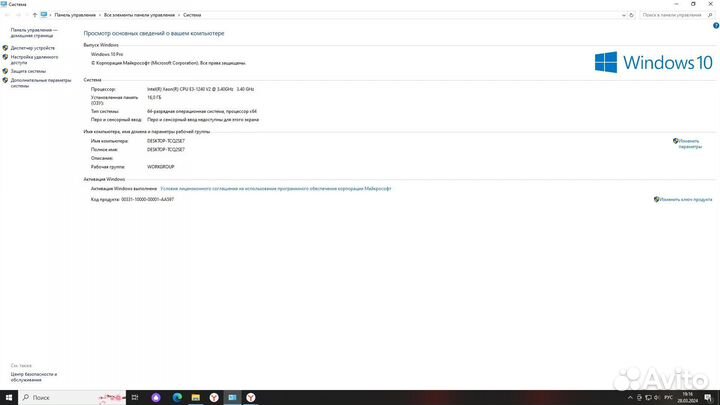Open Дополнительные параметры системы link
Image resolution: width=720 pixels, height=405 pixels.
click(x=41, y=83)
